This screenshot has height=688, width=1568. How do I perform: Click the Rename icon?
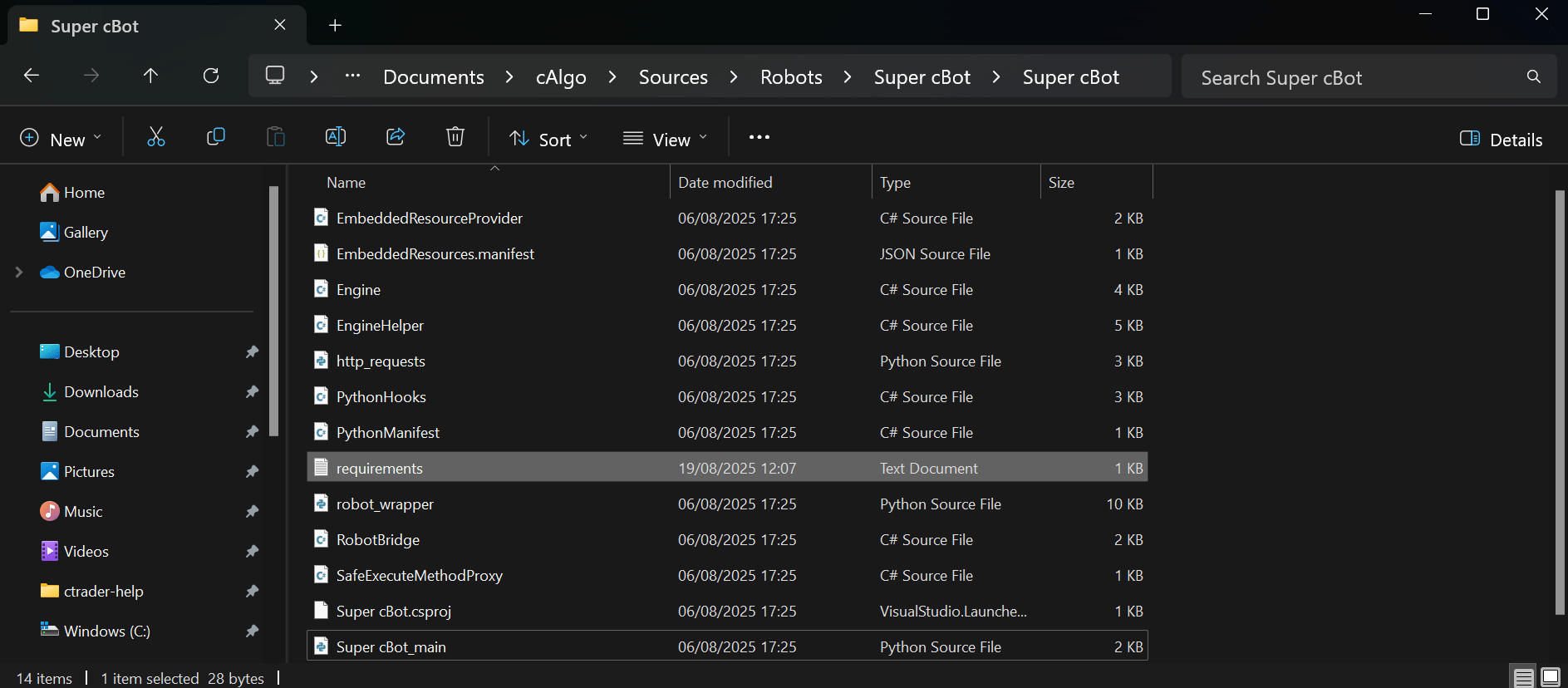(x=336, y=137)
